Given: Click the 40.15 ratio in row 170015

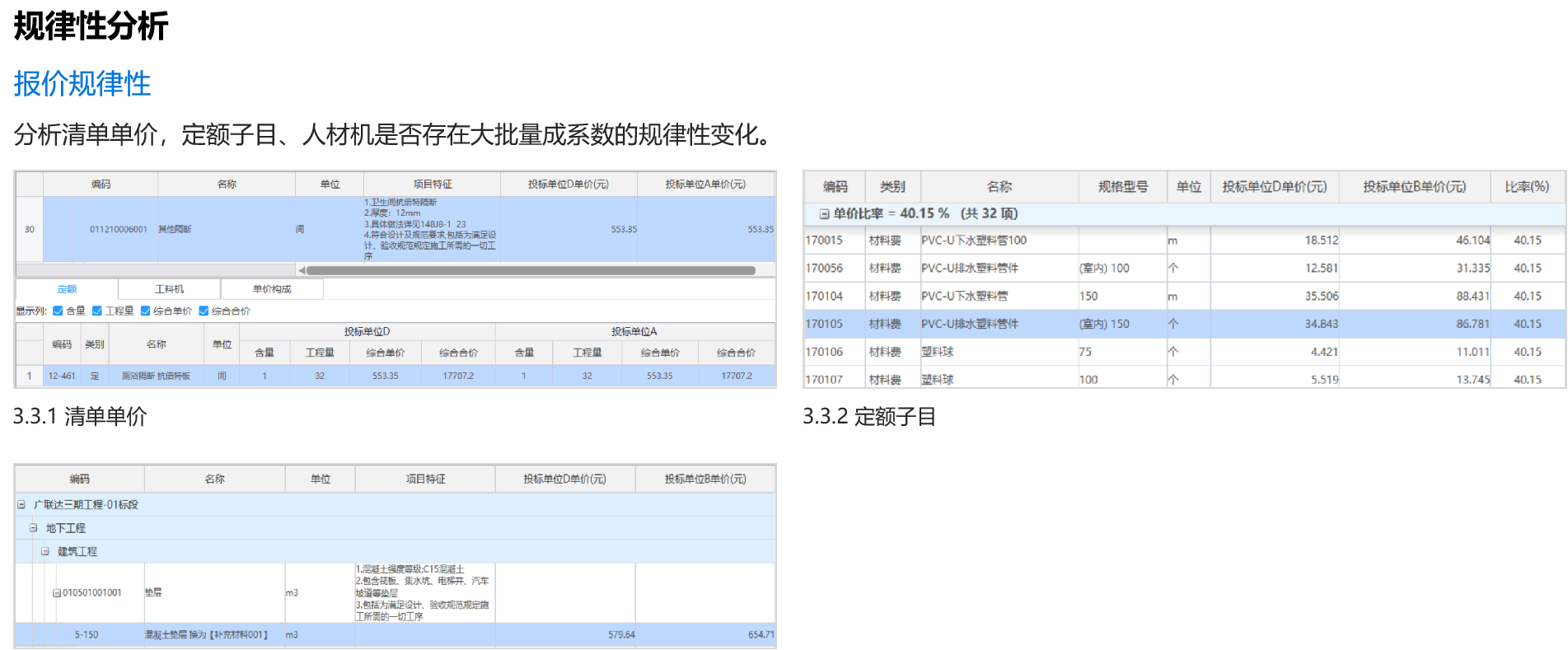Looking at the screenshot, I should click(x=1527, y=241).
